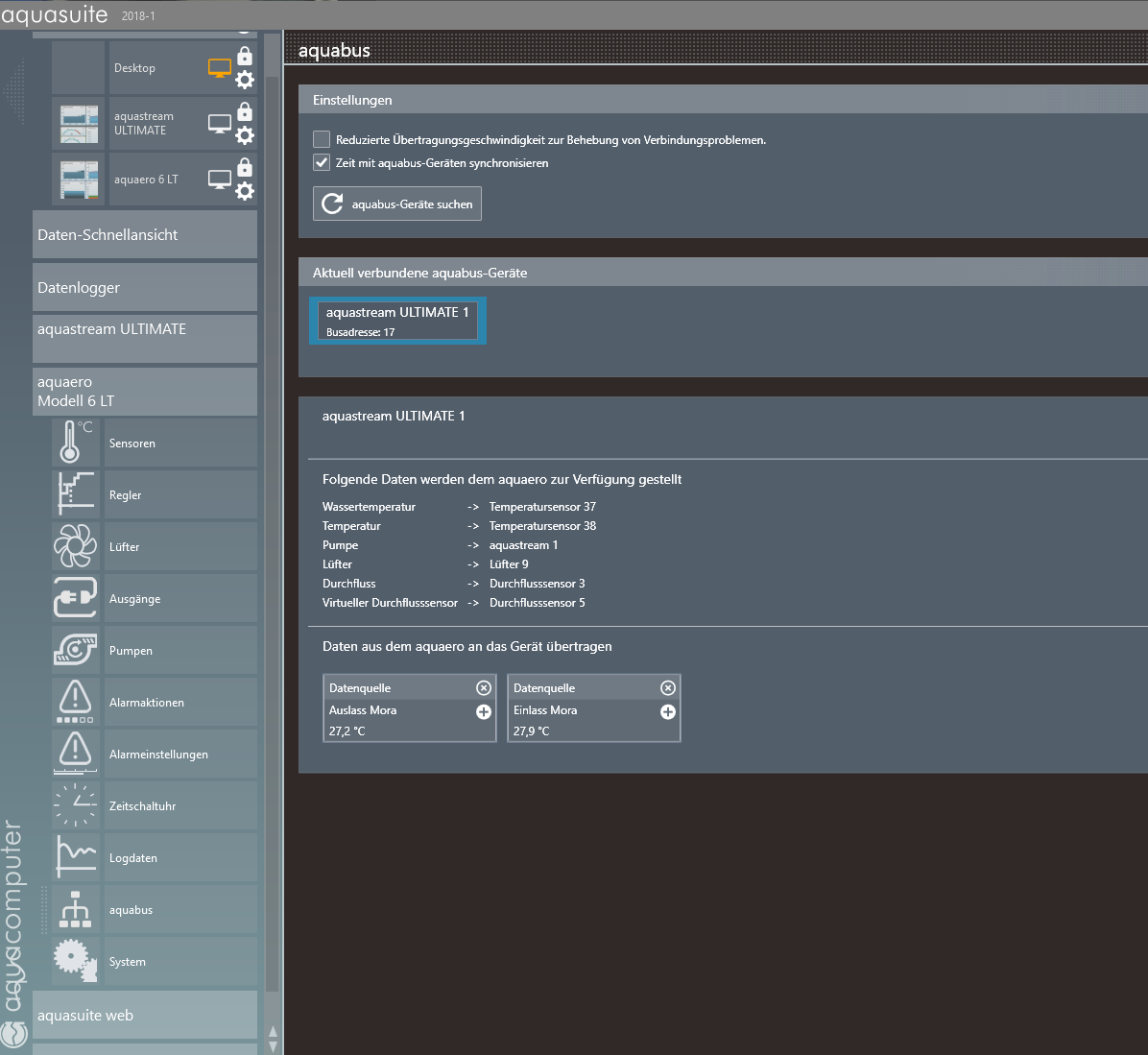Expand the Datenlogger section
The image size is (1148, 1055).
144,288
